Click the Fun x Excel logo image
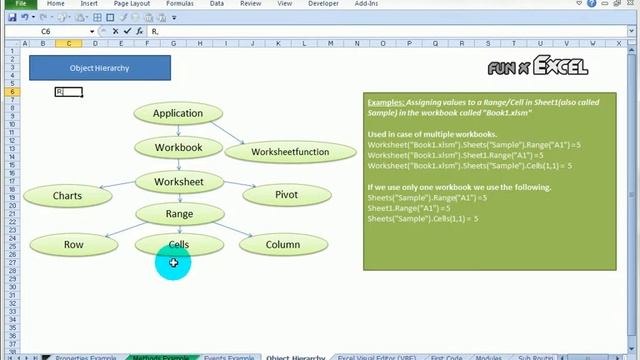Screen dimensions: 640x360 coord(538,65)
